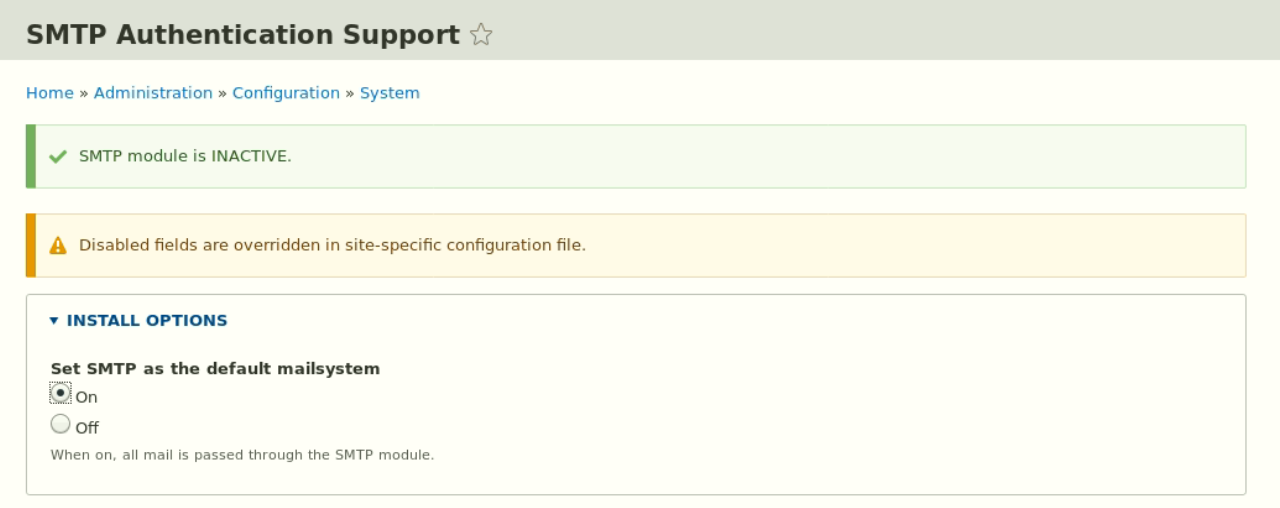Click empty space in the green status box
The width and height of the screenshot is (1280, 508).
(x=760, y=157)
